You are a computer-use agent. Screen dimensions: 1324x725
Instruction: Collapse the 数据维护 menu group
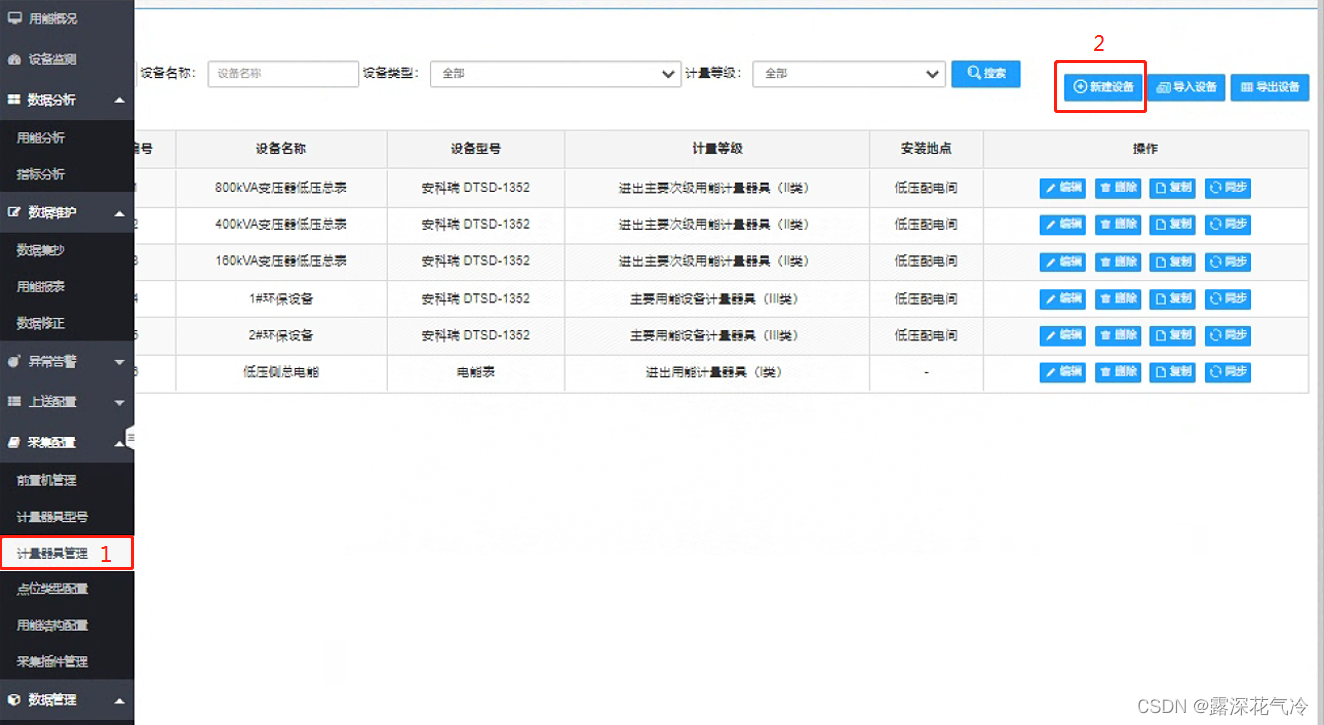67,212
